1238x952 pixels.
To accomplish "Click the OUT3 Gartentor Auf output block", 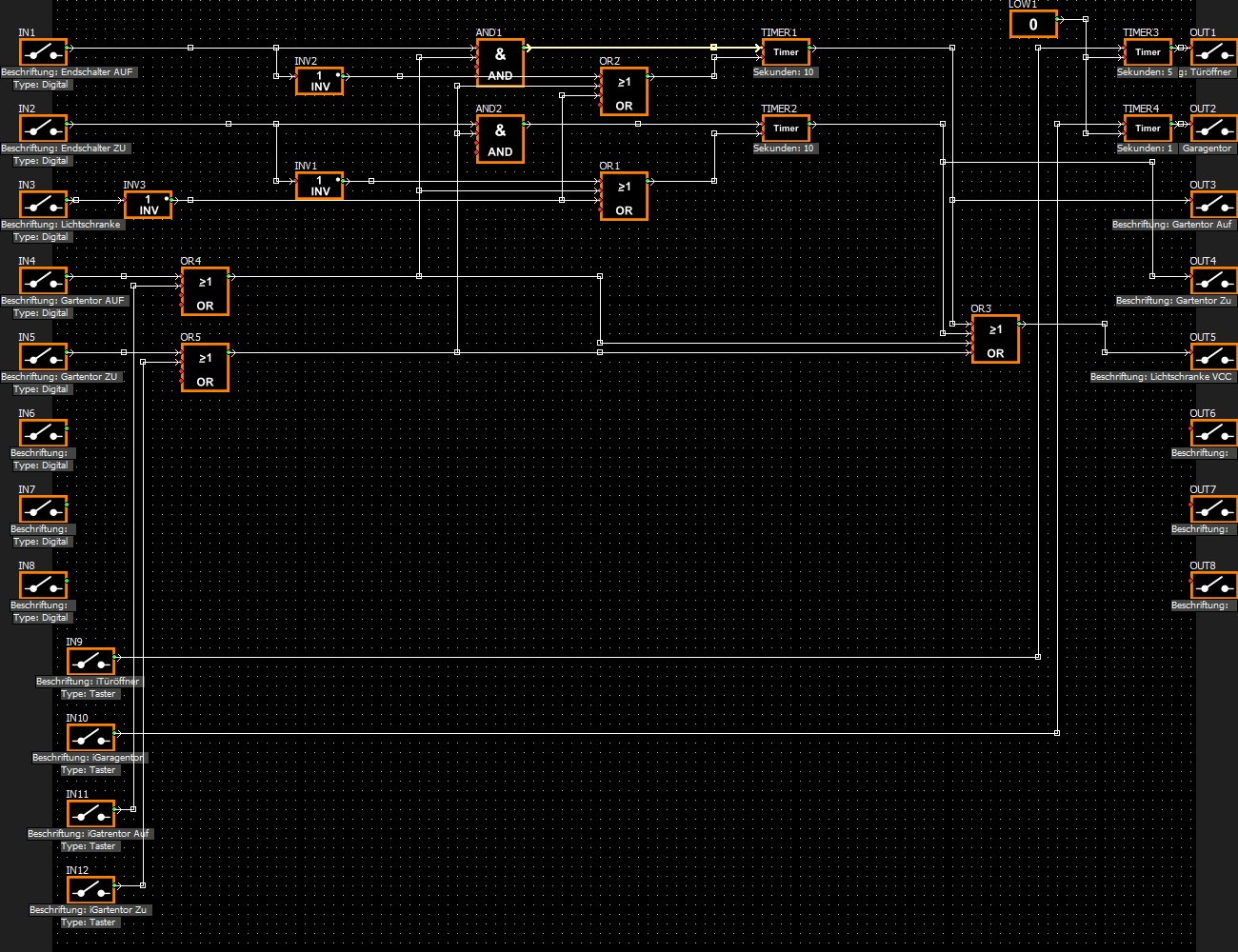I will pos(1213,204).
